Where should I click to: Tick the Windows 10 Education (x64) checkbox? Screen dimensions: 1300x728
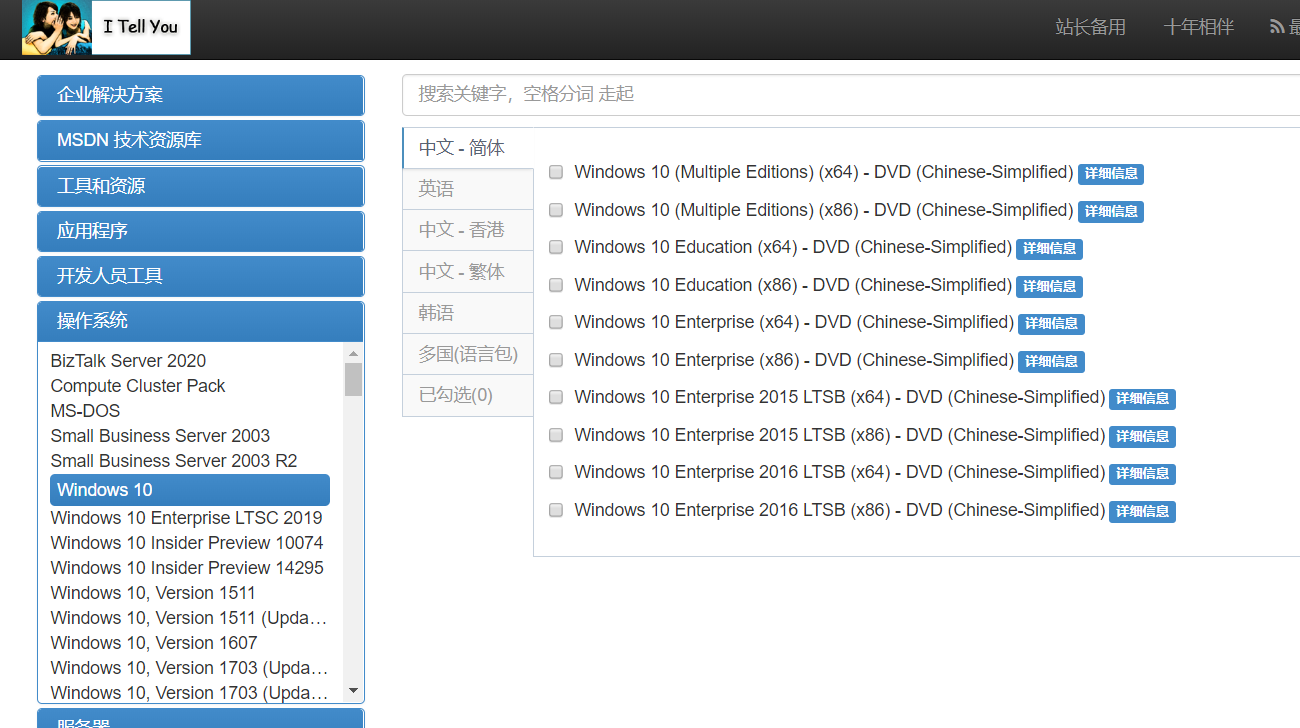click(x=556, y=247)
